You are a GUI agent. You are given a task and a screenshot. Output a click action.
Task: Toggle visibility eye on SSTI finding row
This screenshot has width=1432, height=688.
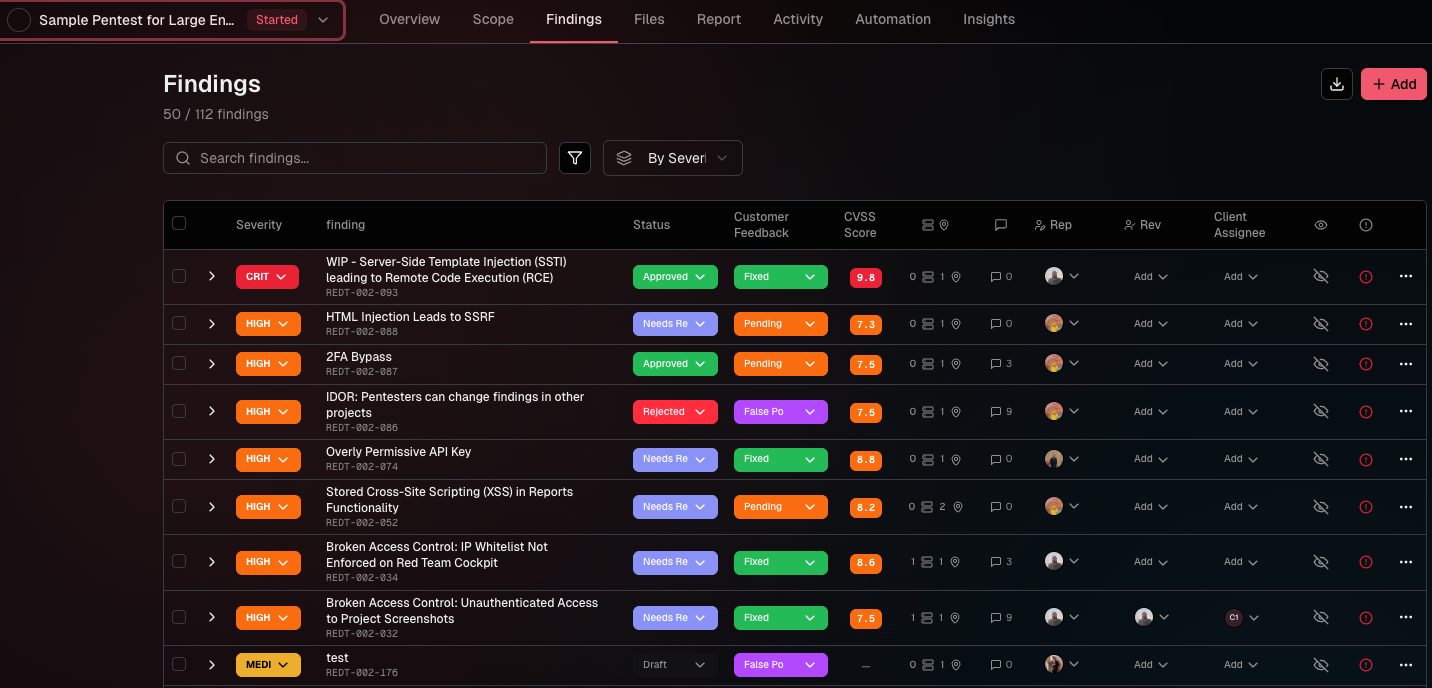tap(1321, 277)
